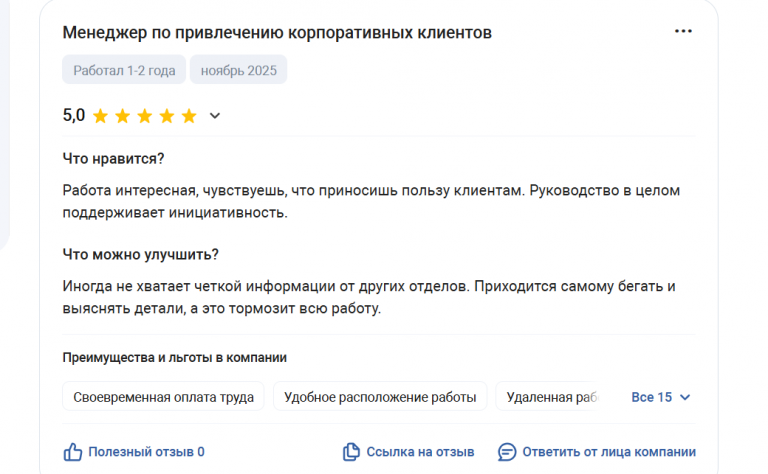
Task: Click the third rating star
Action: point(145,116)
